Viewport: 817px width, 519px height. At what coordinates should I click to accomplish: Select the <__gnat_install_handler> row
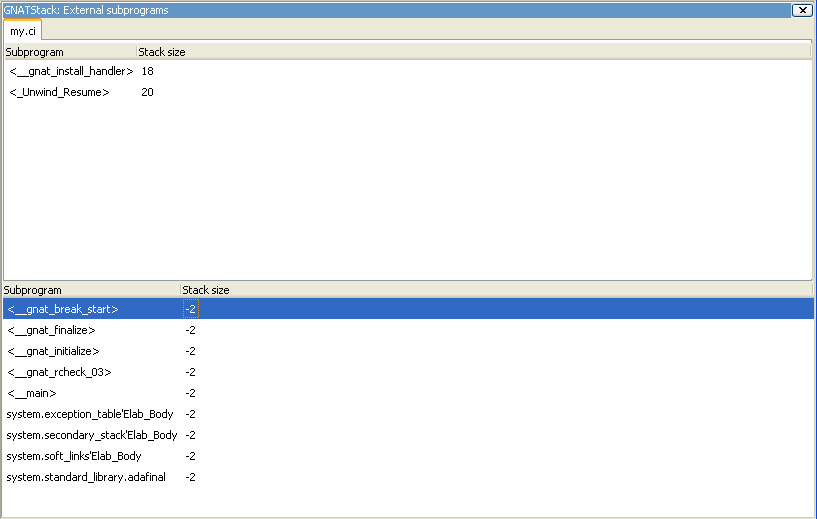click(x=71, y=71)
